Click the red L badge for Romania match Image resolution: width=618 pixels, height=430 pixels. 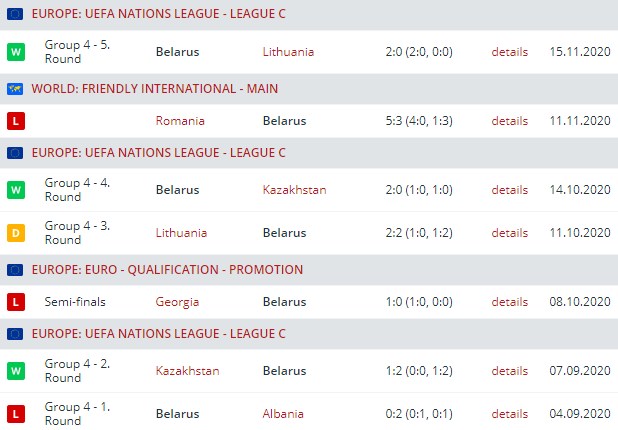16,121
